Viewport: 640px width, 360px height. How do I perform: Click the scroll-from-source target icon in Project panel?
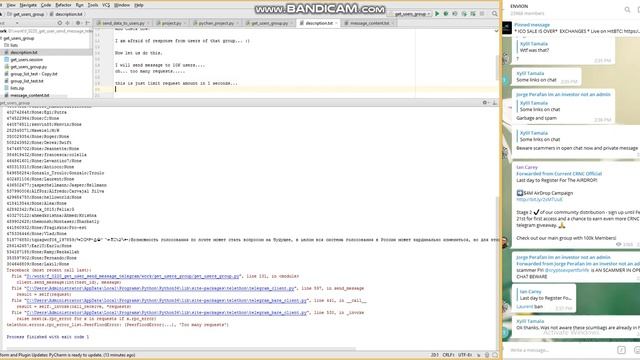coord(60,23)
